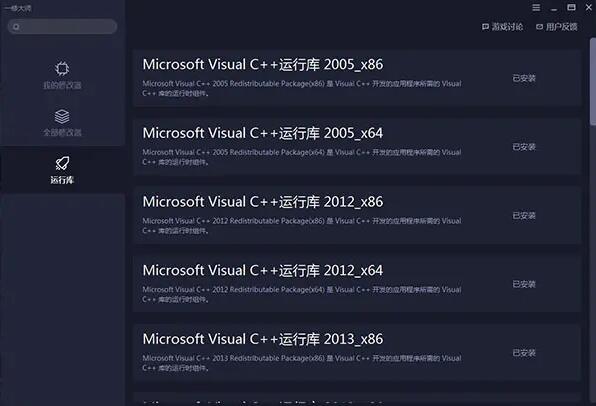This screenshot has width=596, height=406.
Task: Select the Visual C++运行库 2012_x64 entry title
Action: [x=263, y=271]
